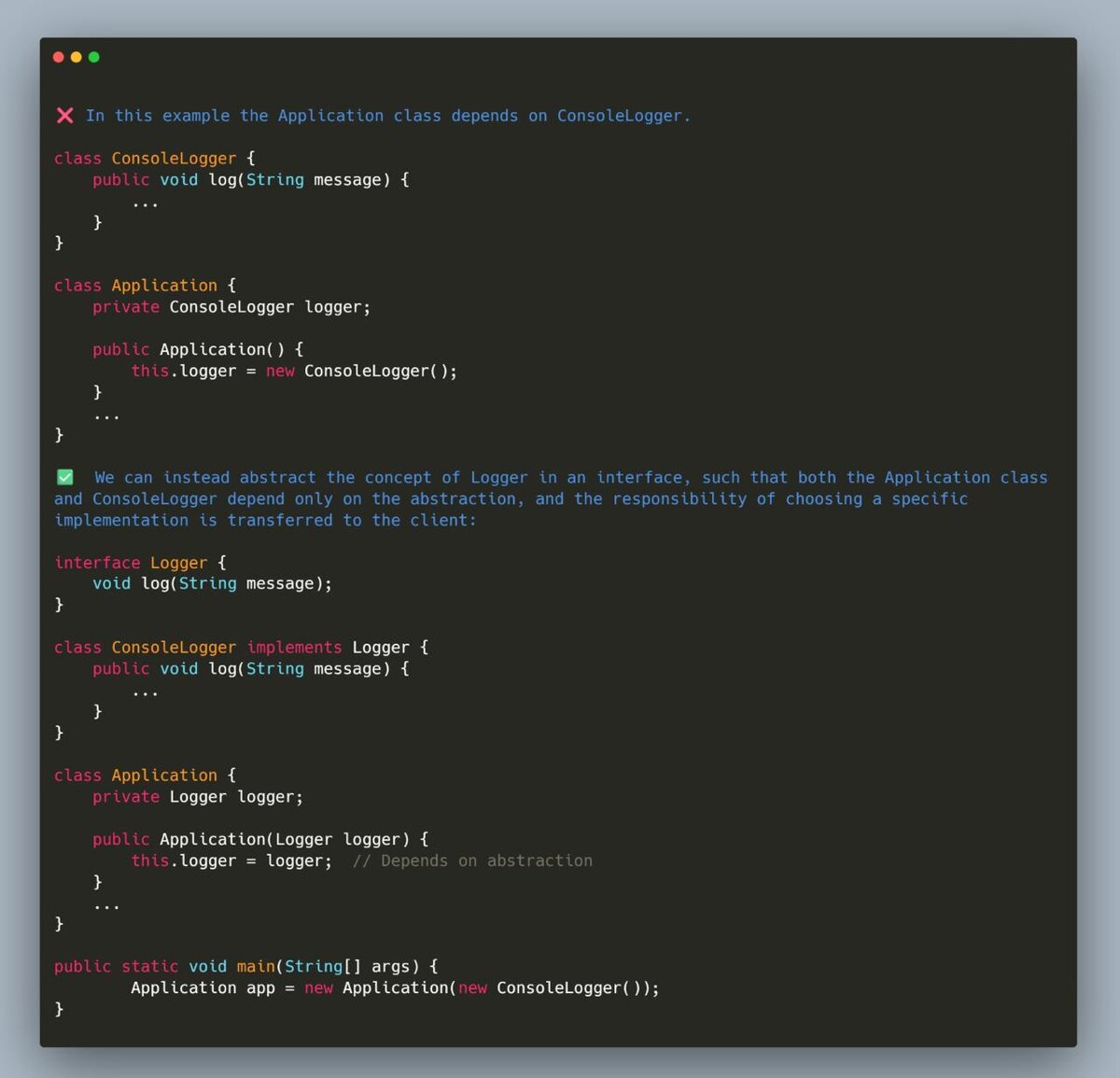Click the green maximize dot
This screenshot has width=1120, height=1078.
click(x=93, y=57)
